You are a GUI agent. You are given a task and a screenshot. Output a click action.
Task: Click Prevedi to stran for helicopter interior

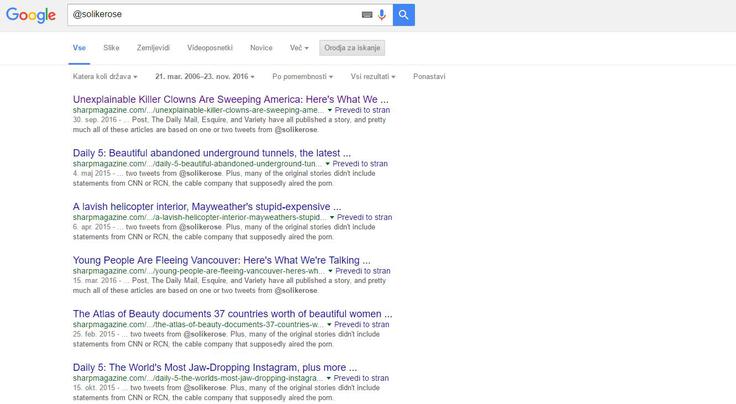coord(364,217)
